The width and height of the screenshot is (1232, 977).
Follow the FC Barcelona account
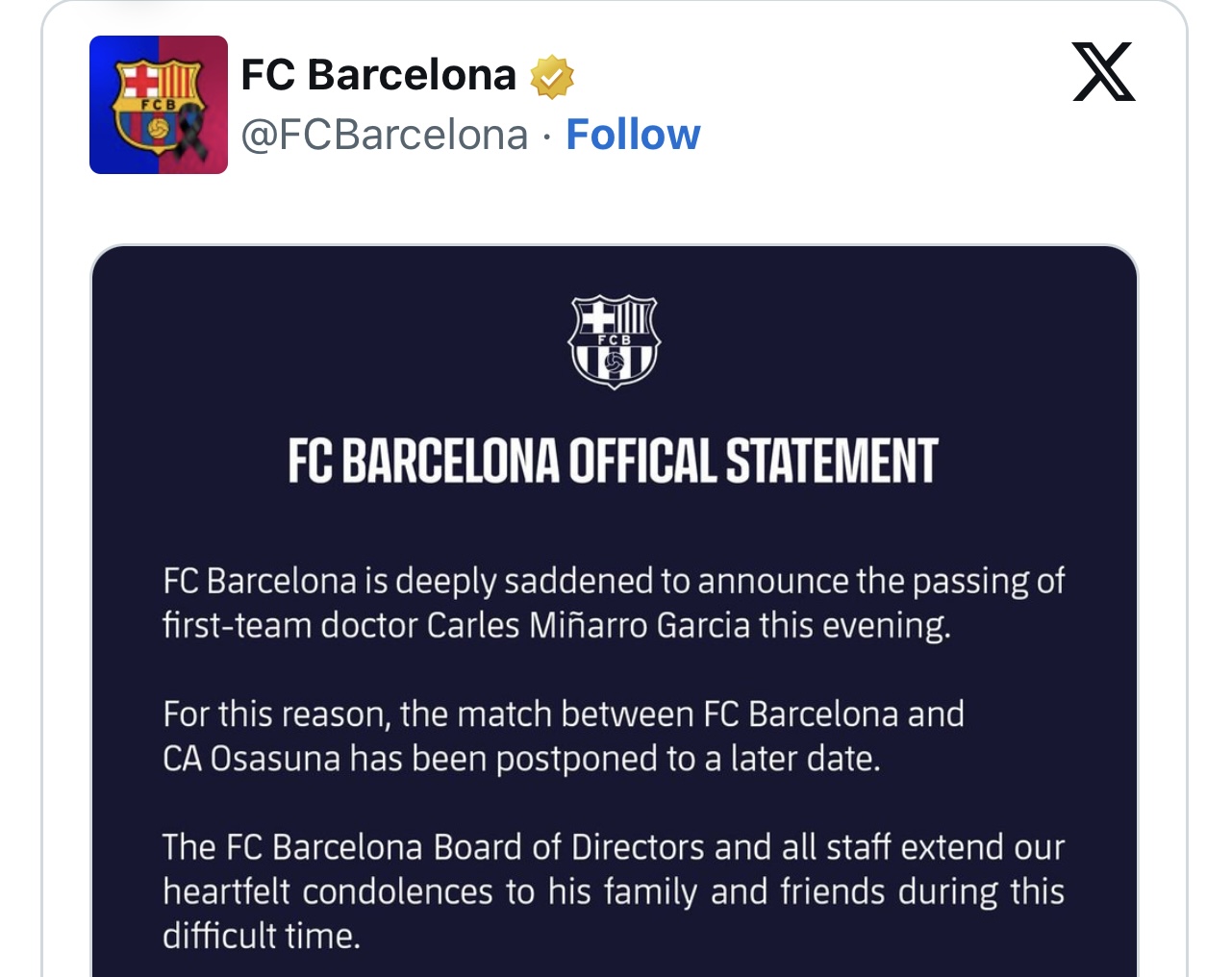633,135
